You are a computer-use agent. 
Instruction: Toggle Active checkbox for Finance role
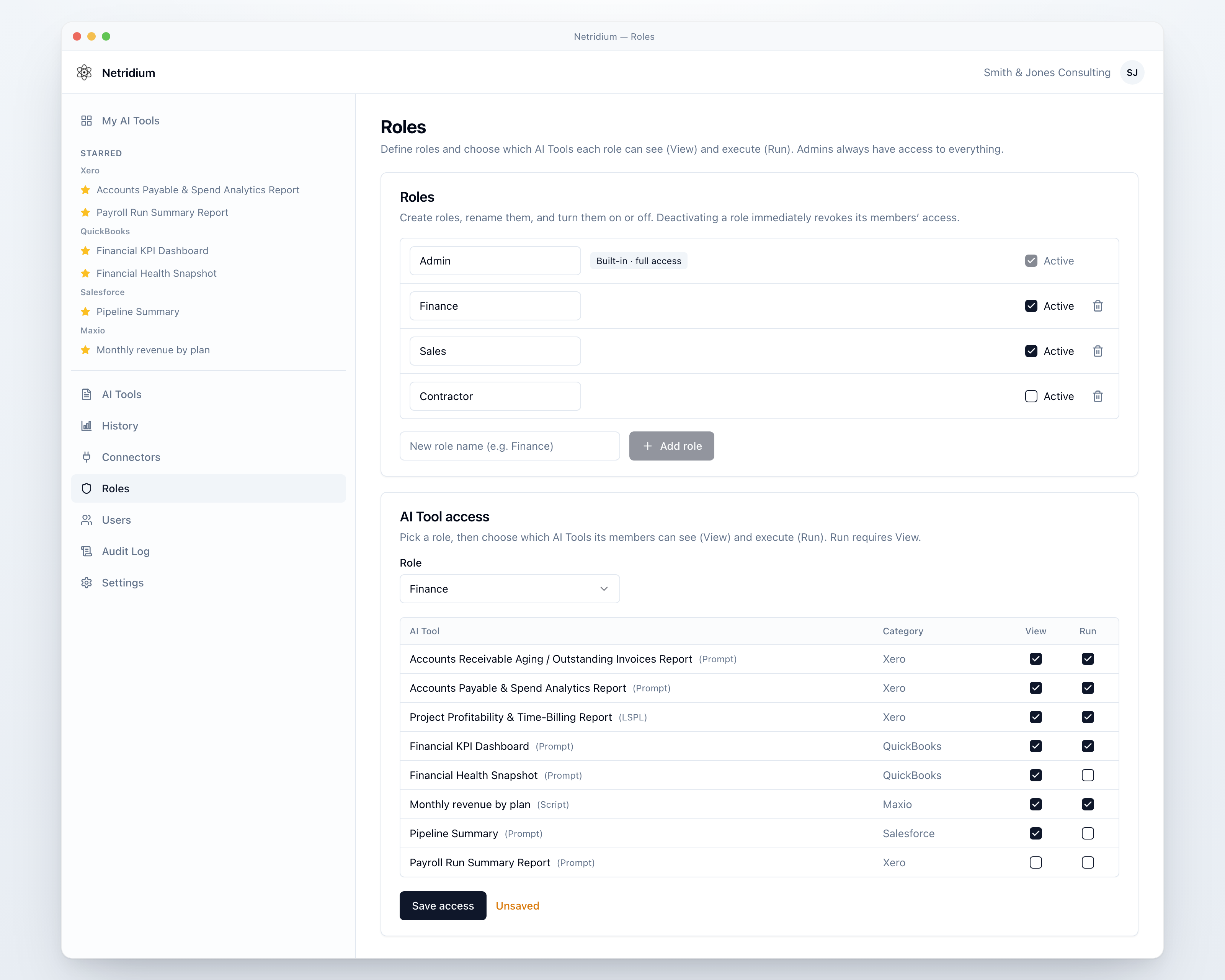[1031, 306]
